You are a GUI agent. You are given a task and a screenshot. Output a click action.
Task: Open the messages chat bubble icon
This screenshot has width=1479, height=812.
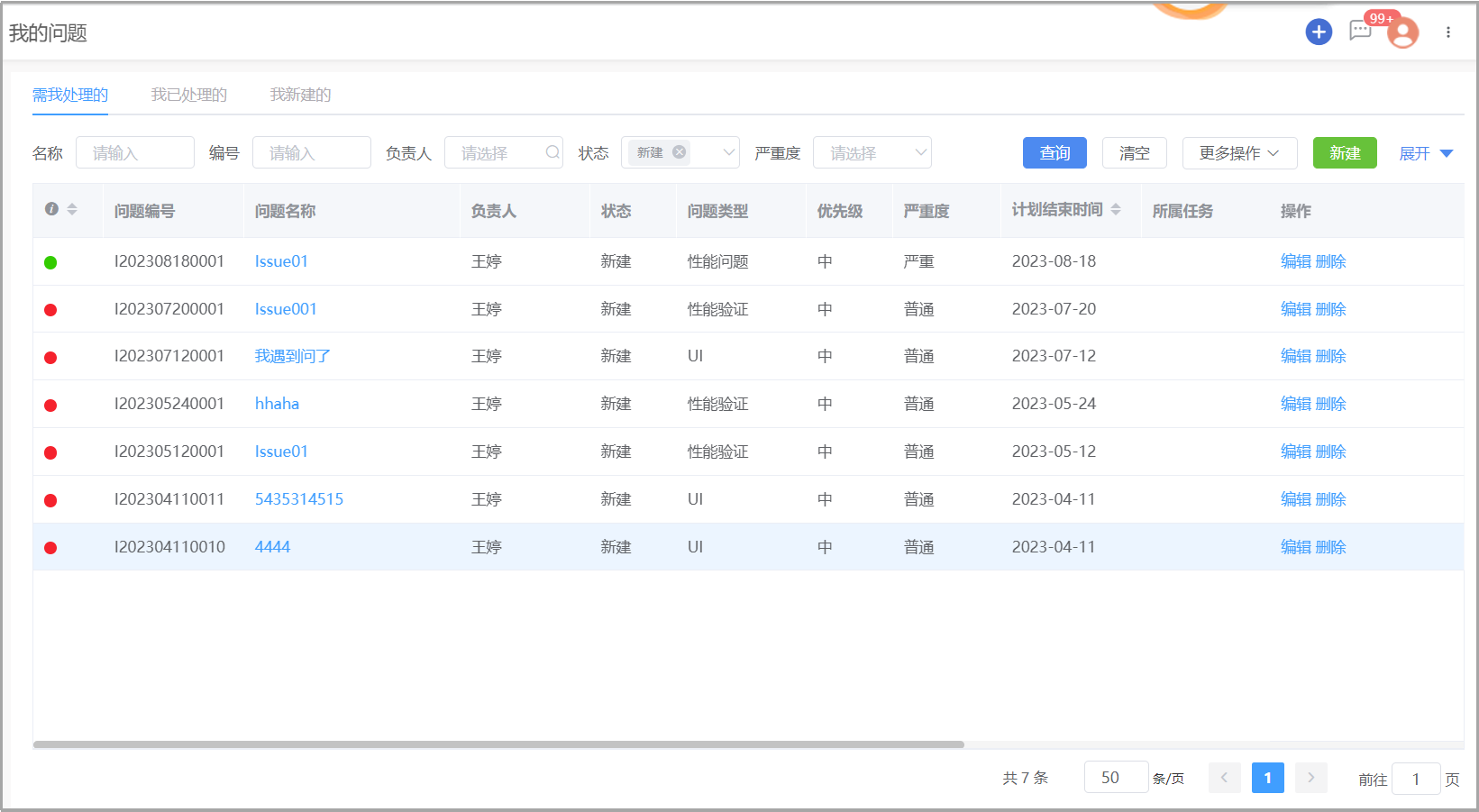click(1360, 32)
